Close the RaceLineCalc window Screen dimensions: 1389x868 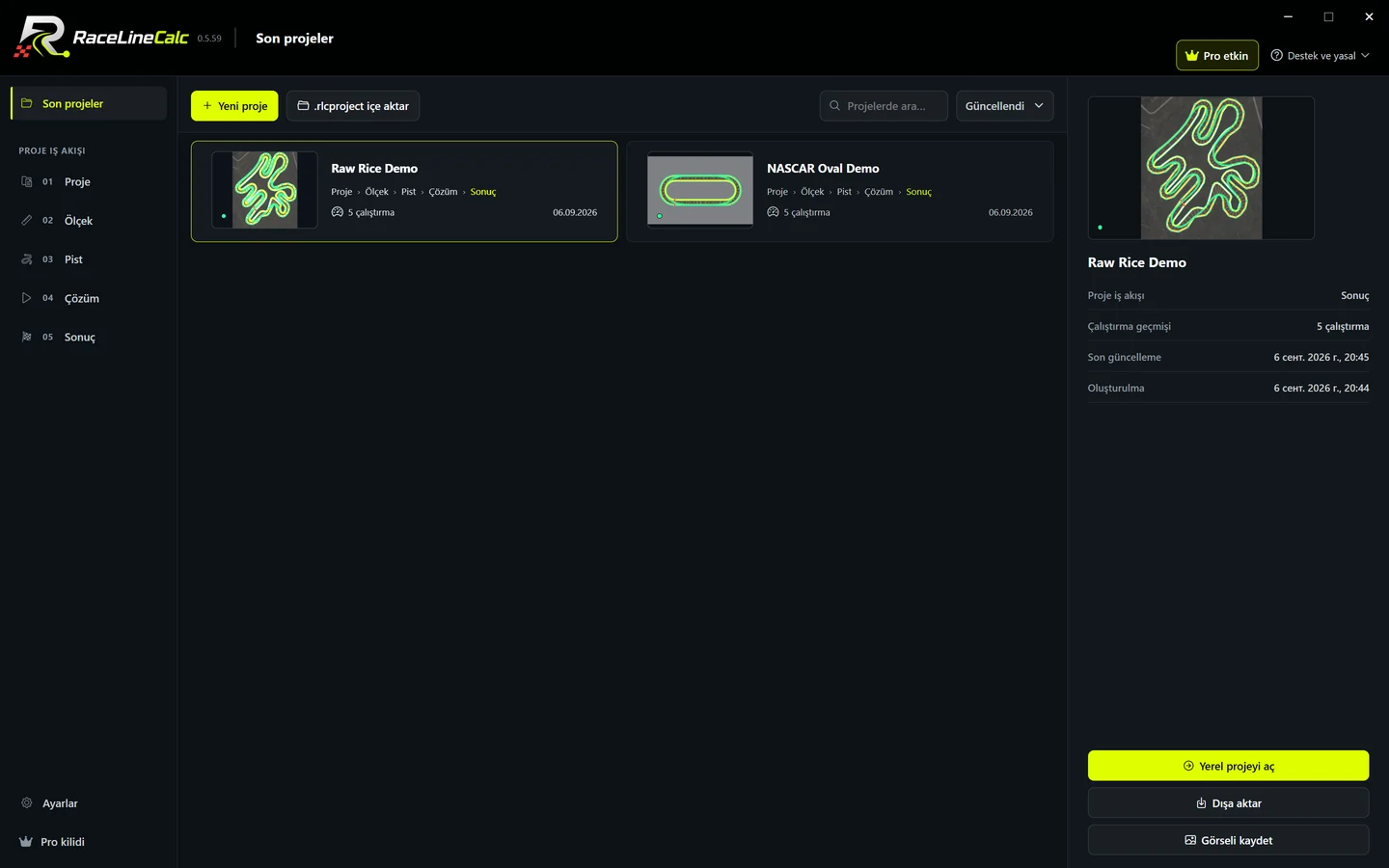pos(1369,16)
